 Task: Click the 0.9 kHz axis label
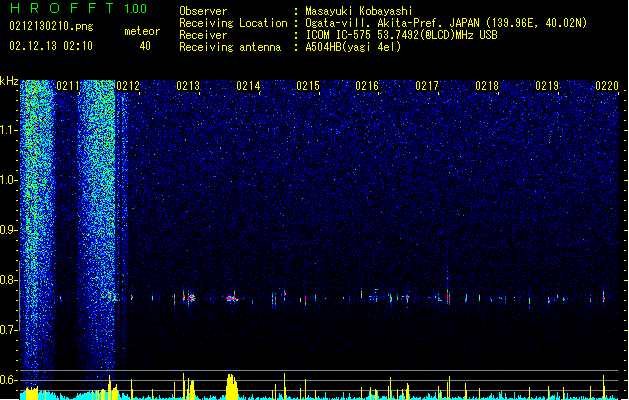pyautogui.click(x=9, y=230)
